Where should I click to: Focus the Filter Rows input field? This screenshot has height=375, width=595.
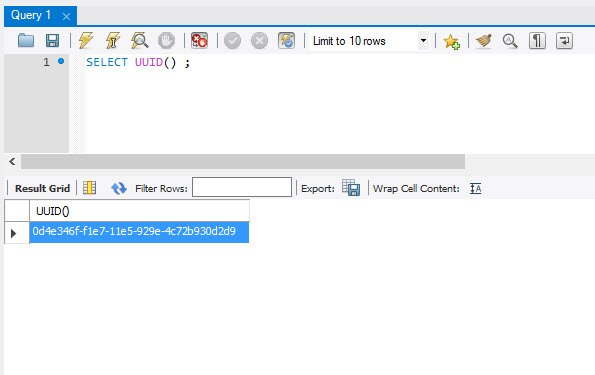click(x=242, y=187)
